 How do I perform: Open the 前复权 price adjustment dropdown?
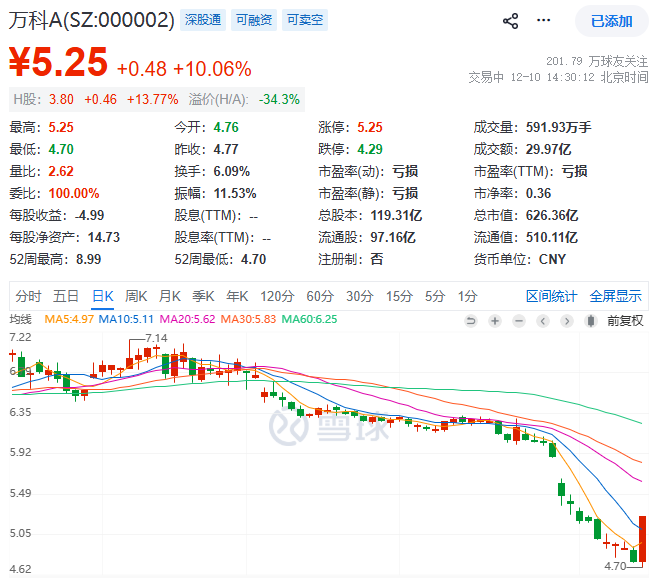pos(626,320)
